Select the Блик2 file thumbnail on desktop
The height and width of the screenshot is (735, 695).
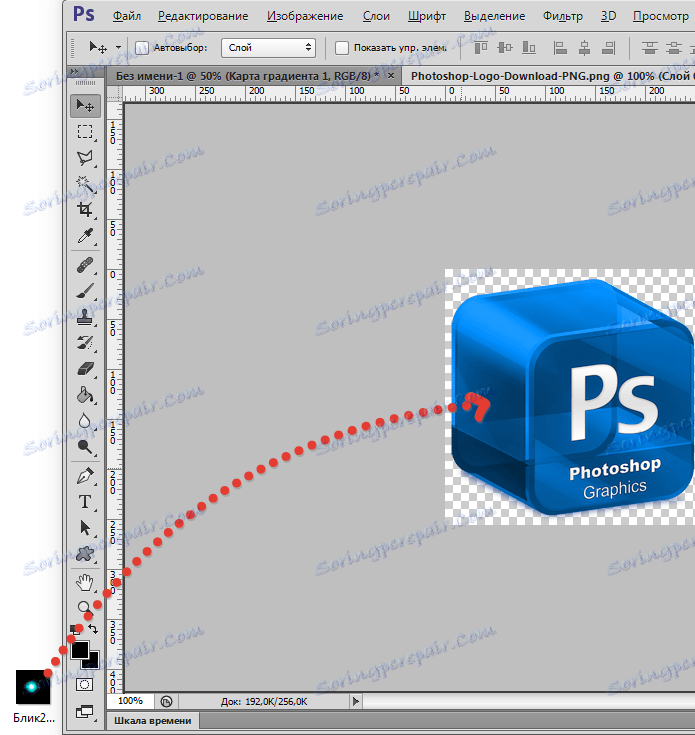tap(33, 687)
